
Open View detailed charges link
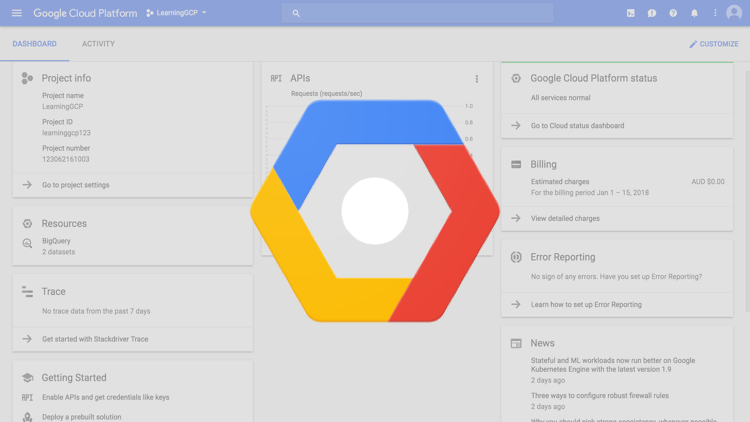[x=565, y=219]
